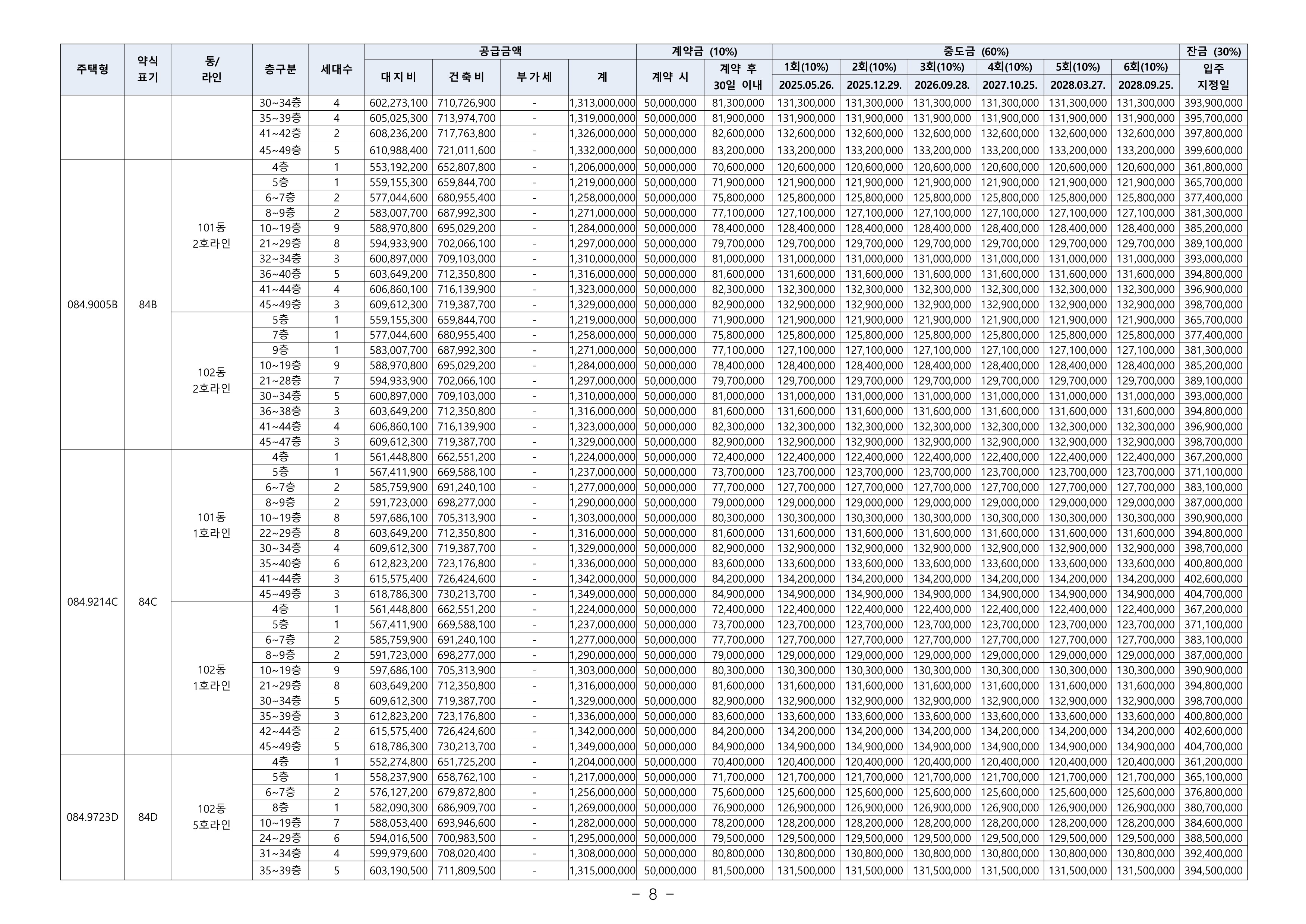Select the 6회(10%) installment header
The height and width of the screenshot is (924, 1306).
(x=1146, y=67)
